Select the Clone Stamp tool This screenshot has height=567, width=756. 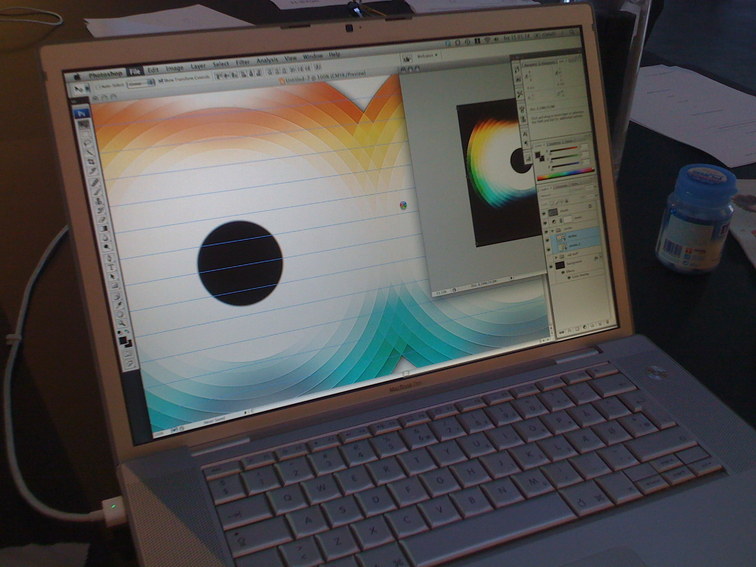(98, 201)
